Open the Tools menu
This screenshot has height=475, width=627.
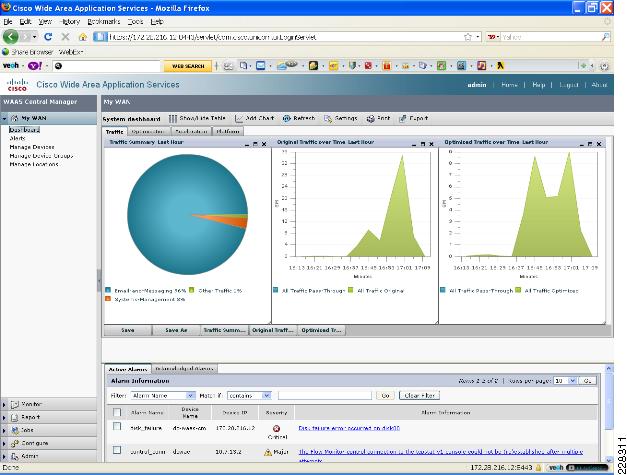click(135, 22)
